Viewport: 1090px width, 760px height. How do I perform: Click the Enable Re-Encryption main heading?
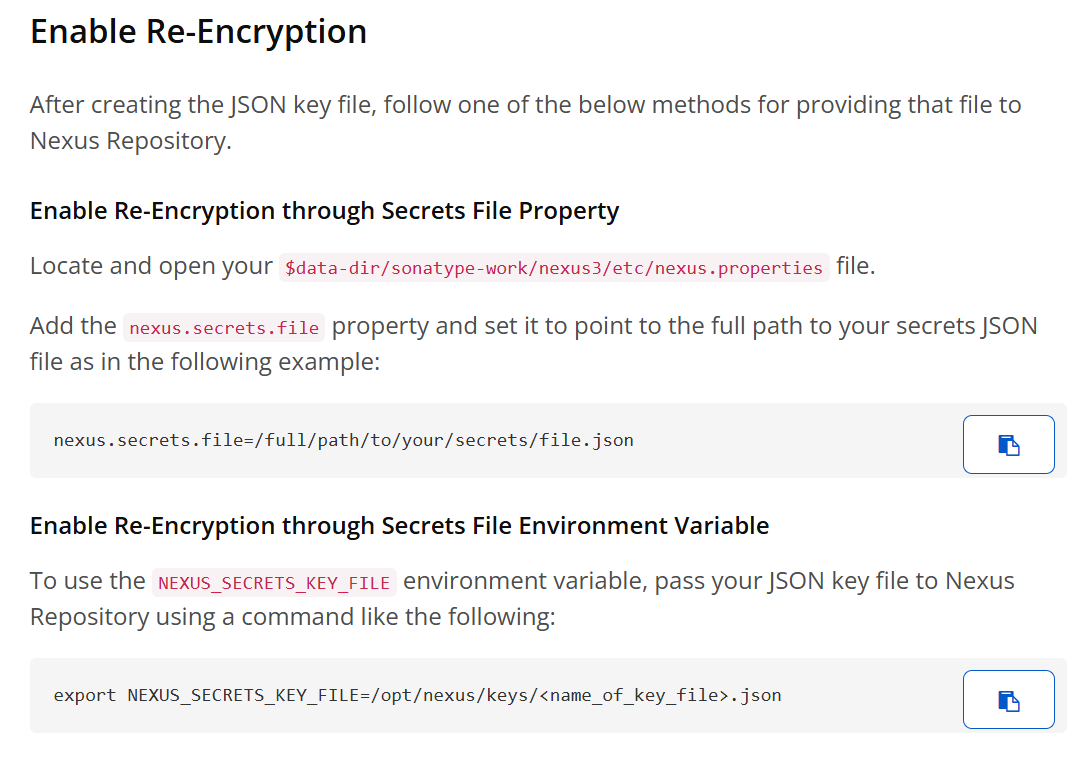[x=198, y=32]
